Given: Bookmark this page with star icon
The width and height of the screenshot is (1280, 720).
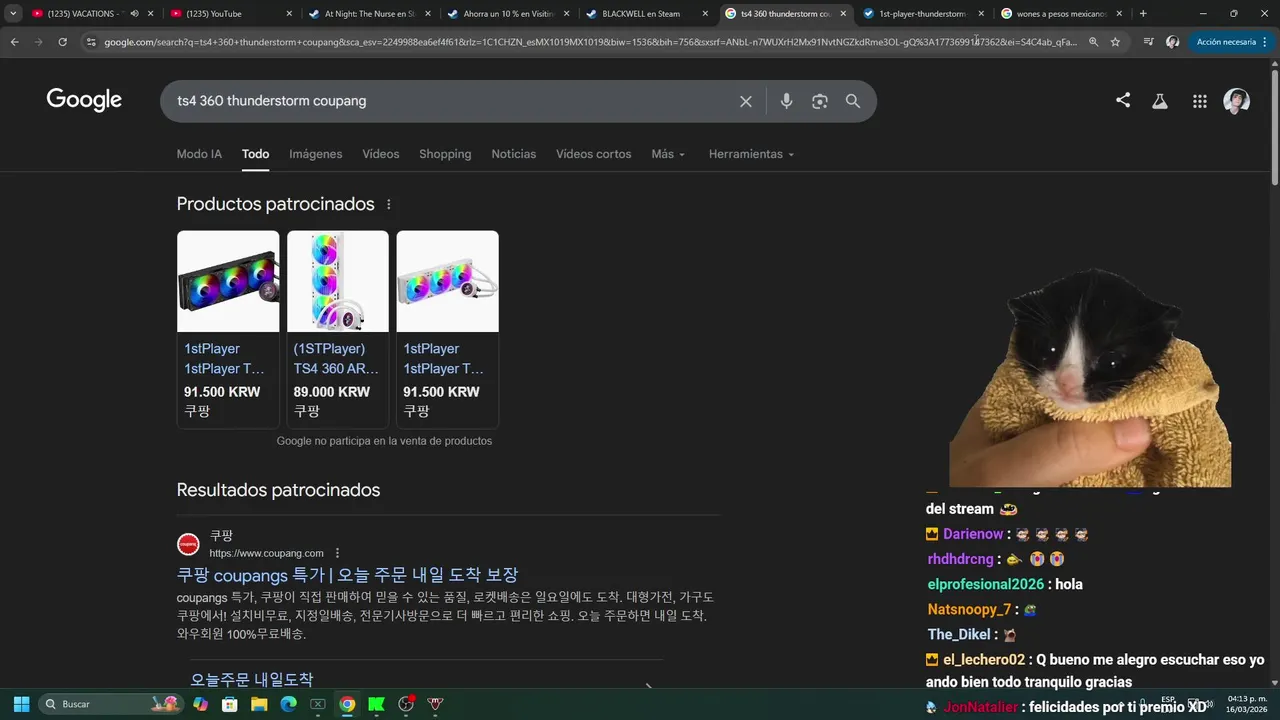Looking at the screenshot, I should click(x=1115, y=42).
